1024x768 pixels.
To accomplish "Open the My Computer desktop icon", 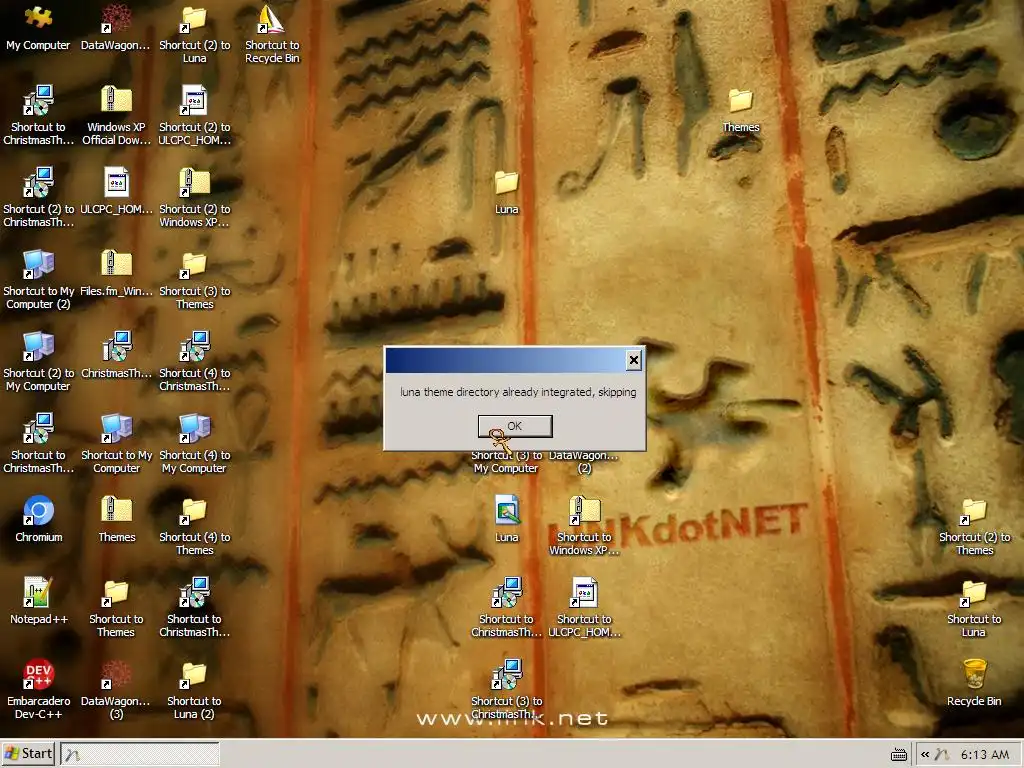I will (x=38, y=27).
